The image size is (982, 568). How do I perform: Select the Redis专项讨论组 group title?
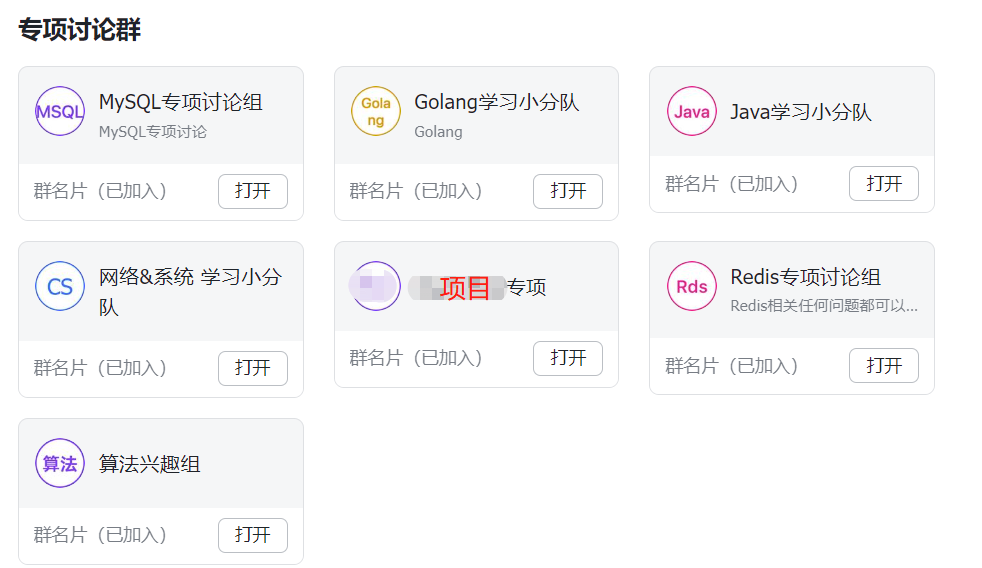point(805,277)
